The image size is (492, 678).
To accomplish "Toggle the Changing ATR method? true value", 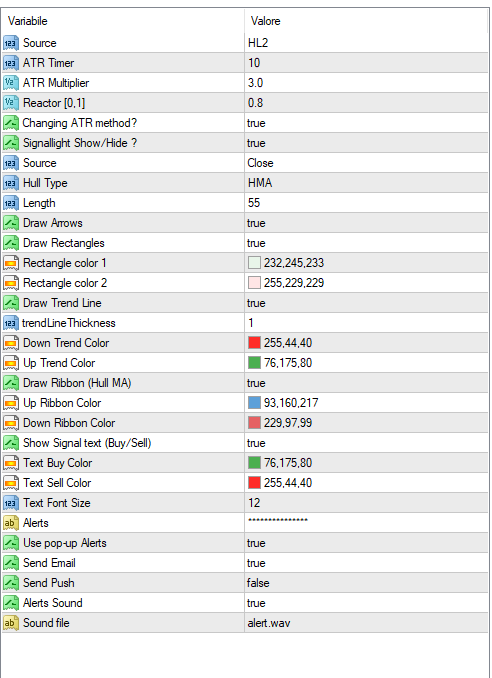I will coord(256,123).
